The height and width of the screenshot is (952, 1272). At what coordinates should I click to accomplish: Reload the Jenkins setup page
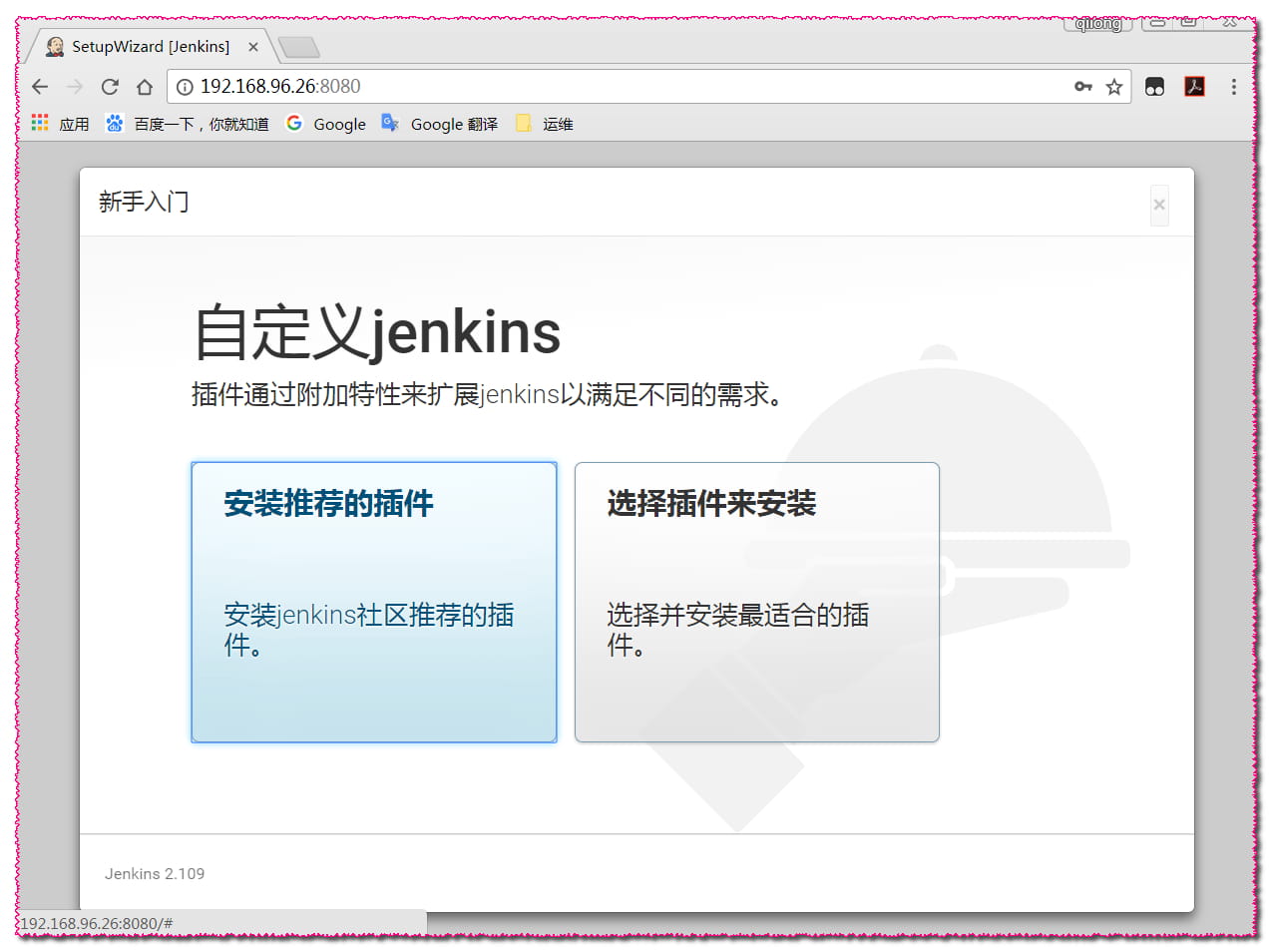point(110,87)
